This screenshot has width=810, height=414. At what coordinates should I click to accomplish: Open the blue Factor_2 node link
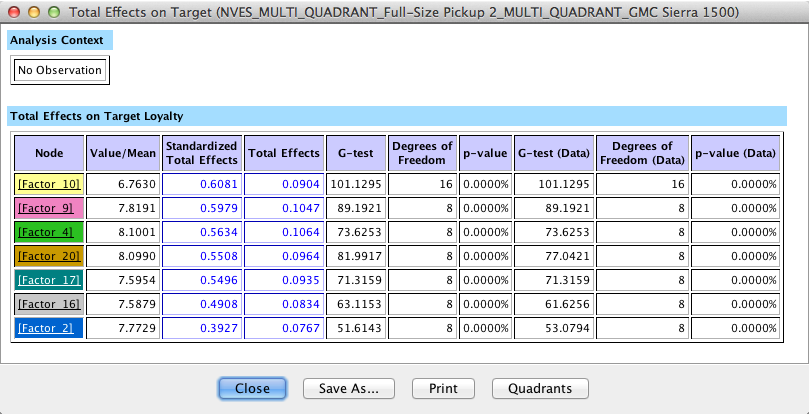click(49, 328)
